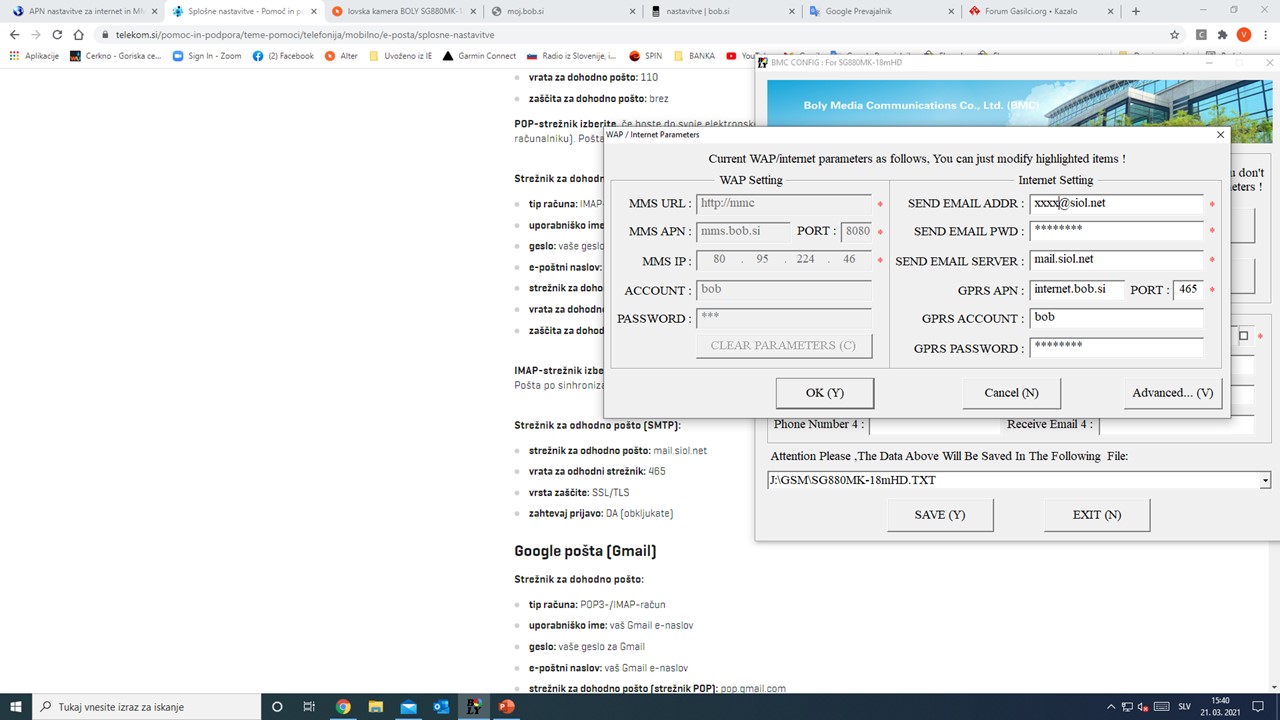Switch to Forum Gasilci.org tab
The width and height of the screenshot is (1280, 720).
point(1040,11)
